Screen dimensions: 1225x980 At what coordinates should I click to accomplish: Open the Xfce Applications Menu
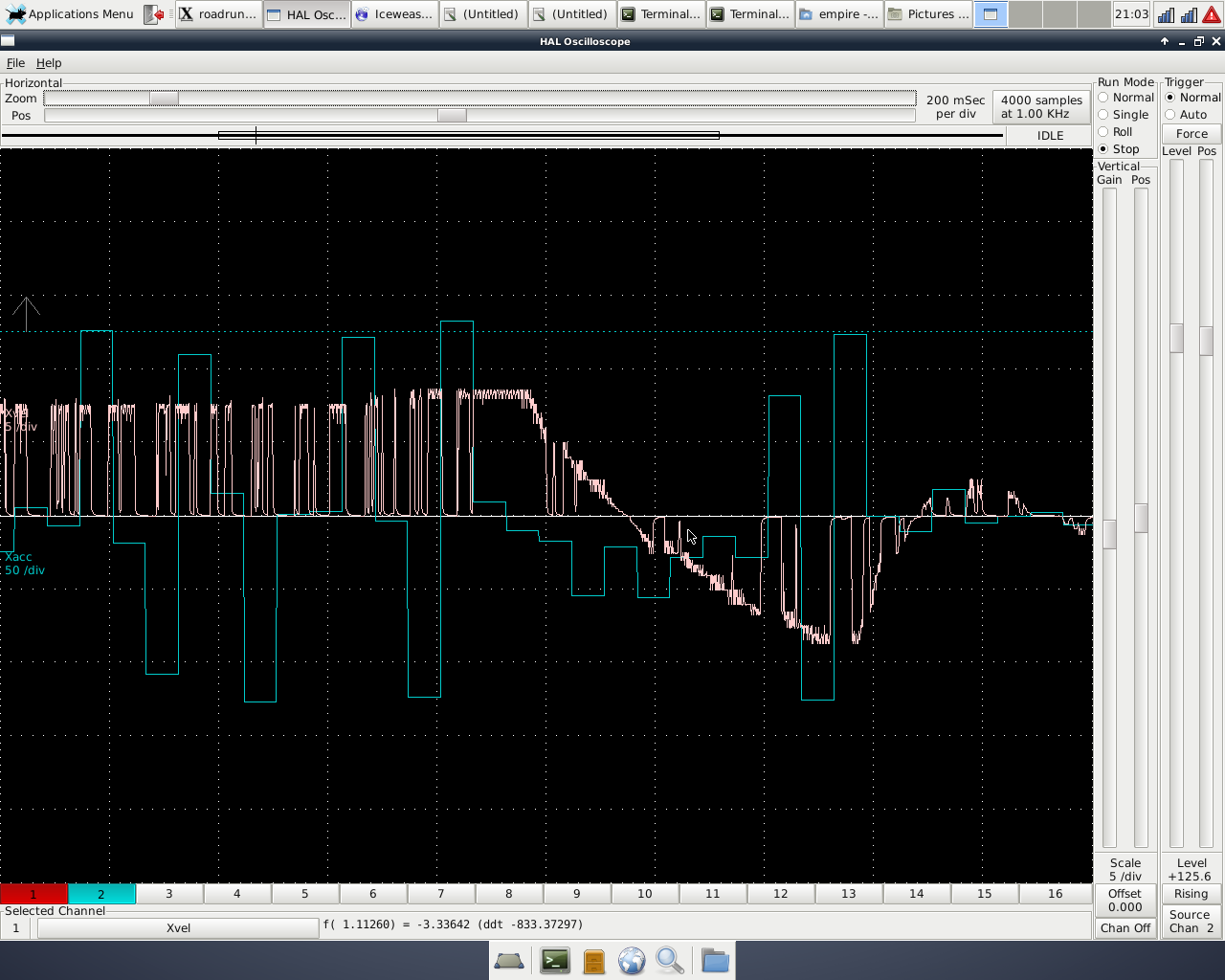[x=70, y=14]
